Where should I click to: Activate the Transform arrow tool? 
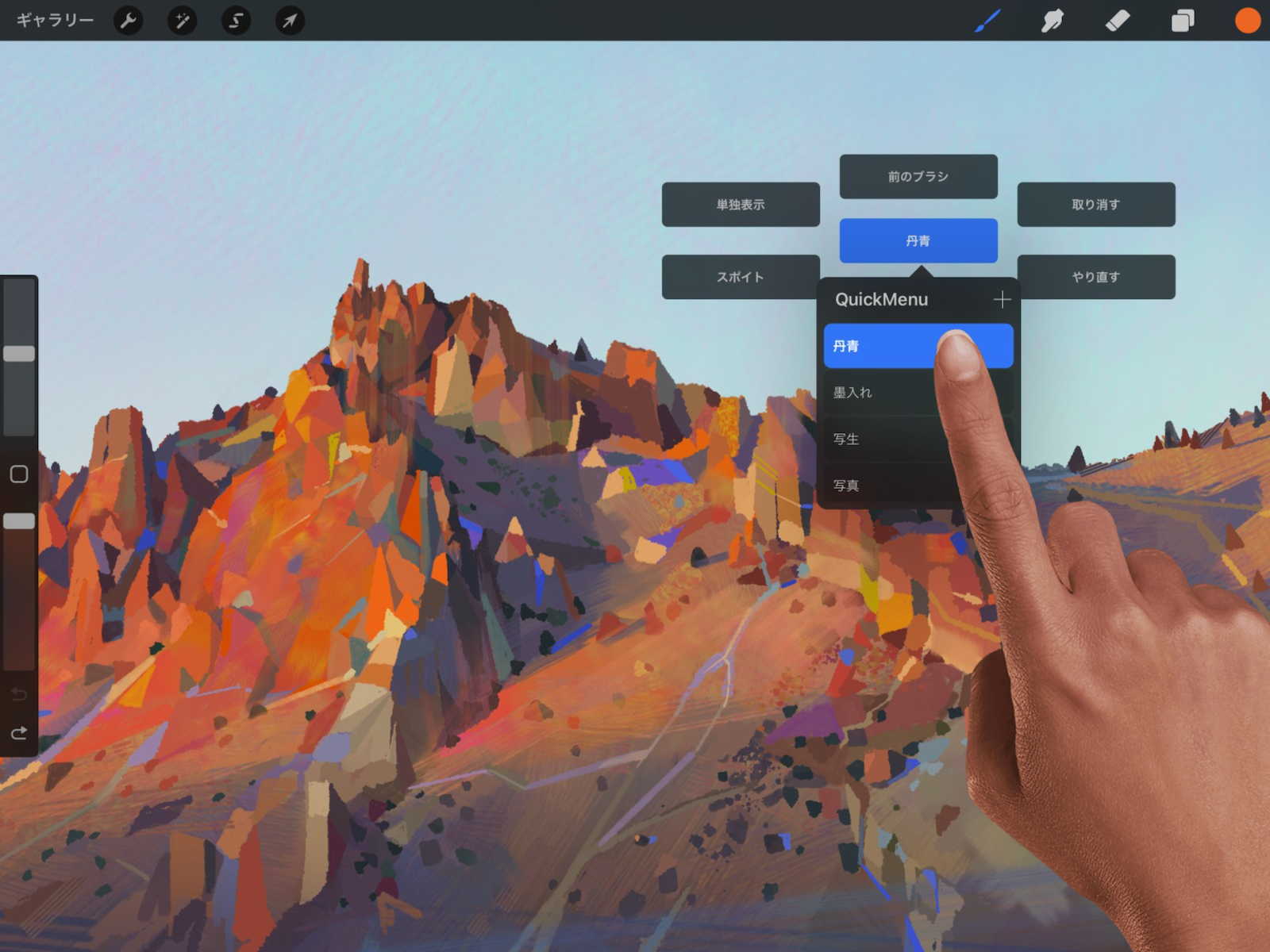[290, 21]
